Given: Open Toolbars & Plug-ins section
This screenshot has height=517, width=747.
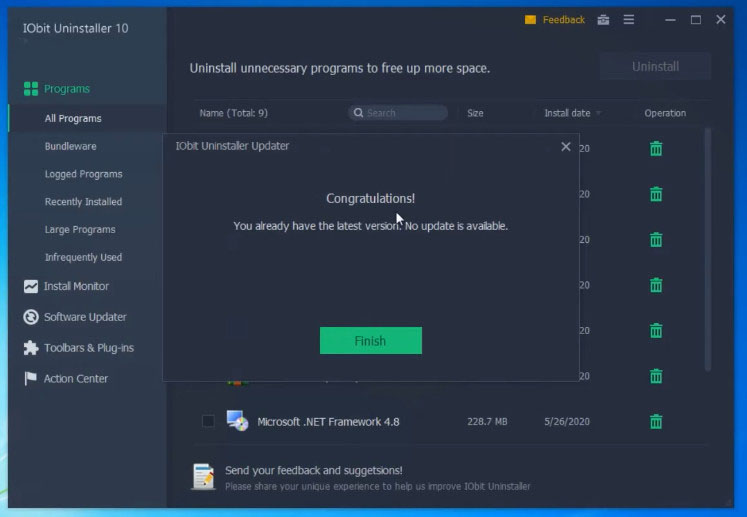Looking at the screenshot, I should [89, 348].
